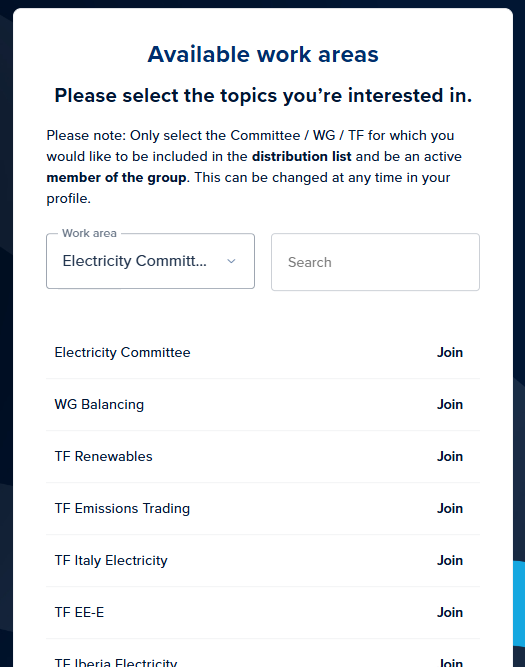This screenshot has width=525, height=667.
Task: Click the distribution list bold text
Action: (x=302, y=157)
